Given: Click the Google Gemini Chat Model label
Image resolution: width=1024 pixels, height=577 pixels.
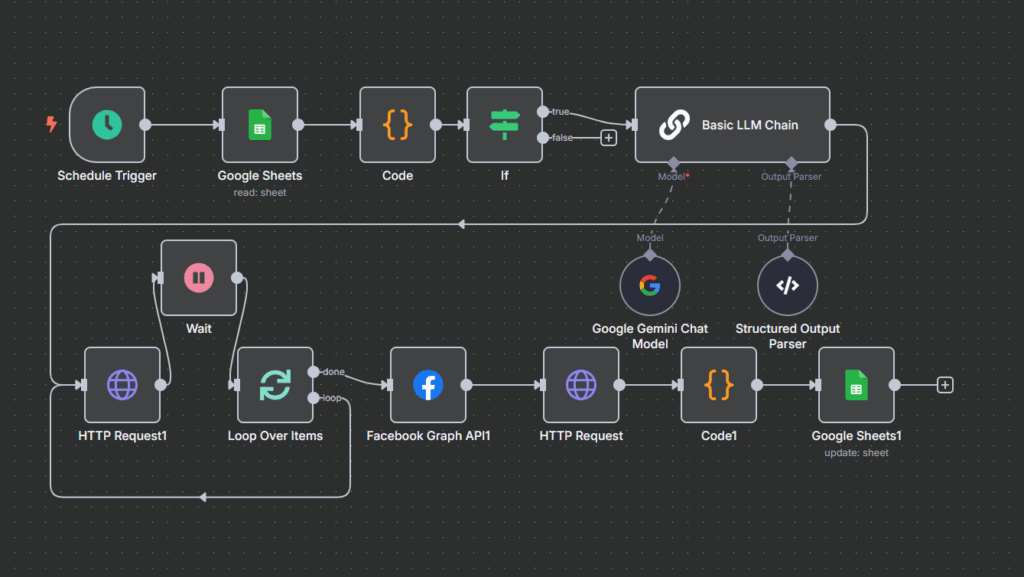Looking at the screenshot, I should [x=650, y=336].
